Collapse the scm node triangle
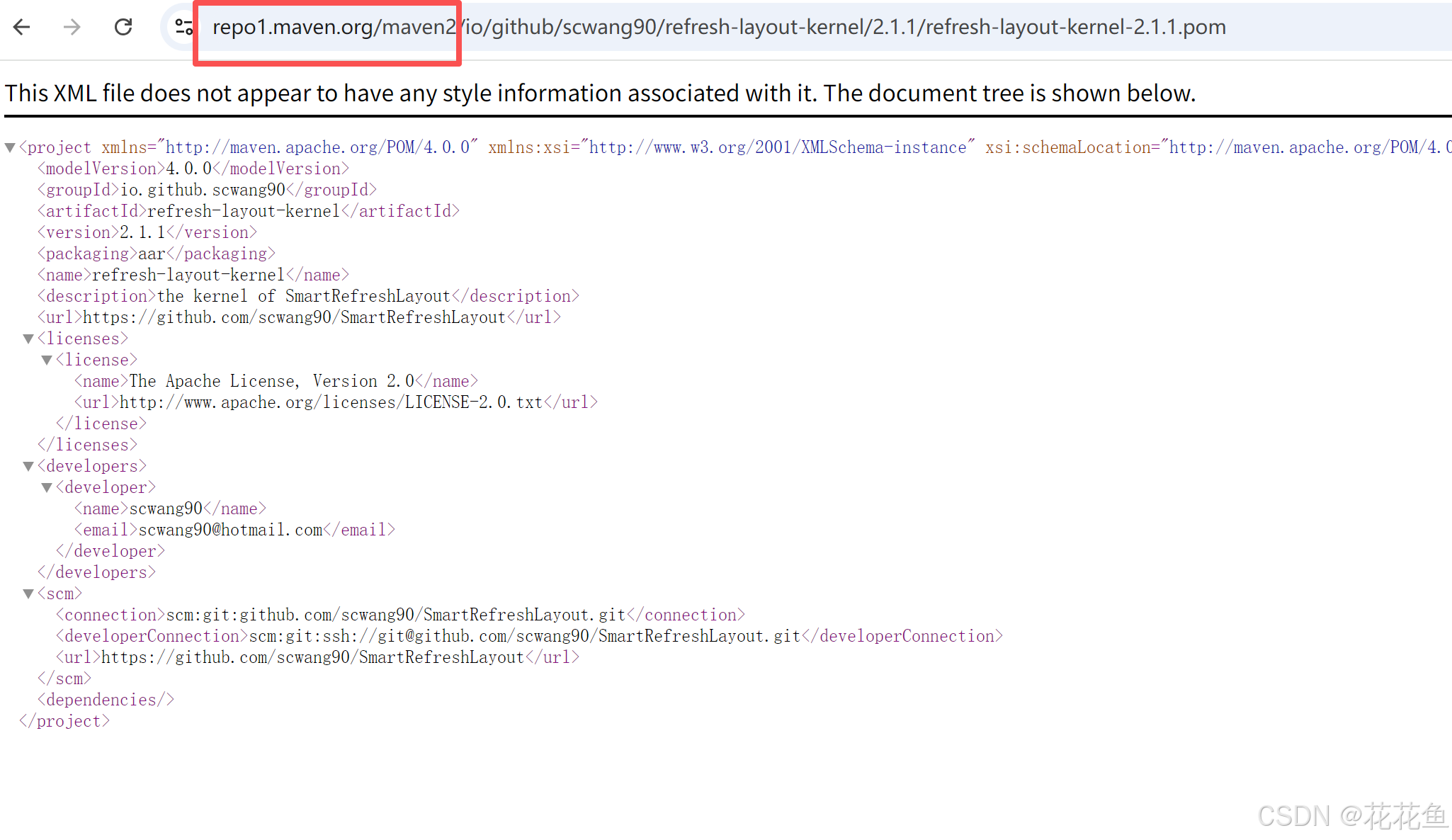Viewport: 1452px width, 840px height. click(x=28, y=594)
